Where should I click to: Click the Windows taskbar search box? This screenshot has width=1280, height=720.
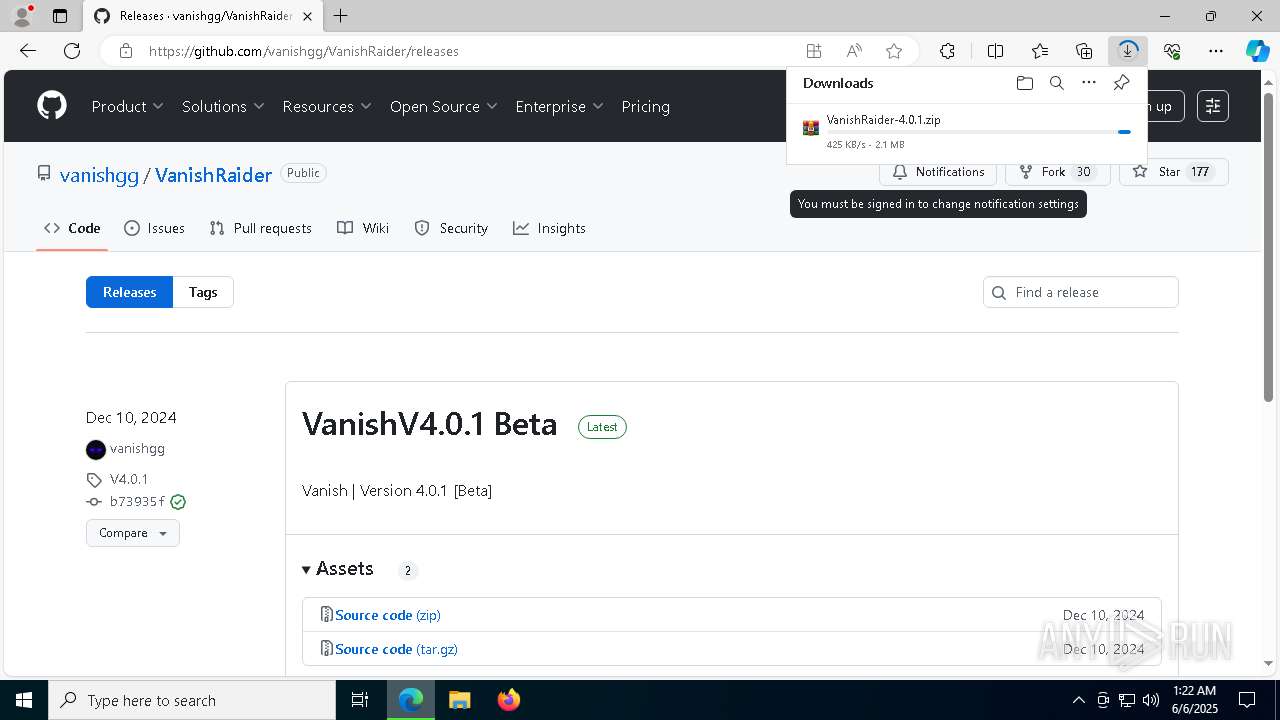pos(192,700)
